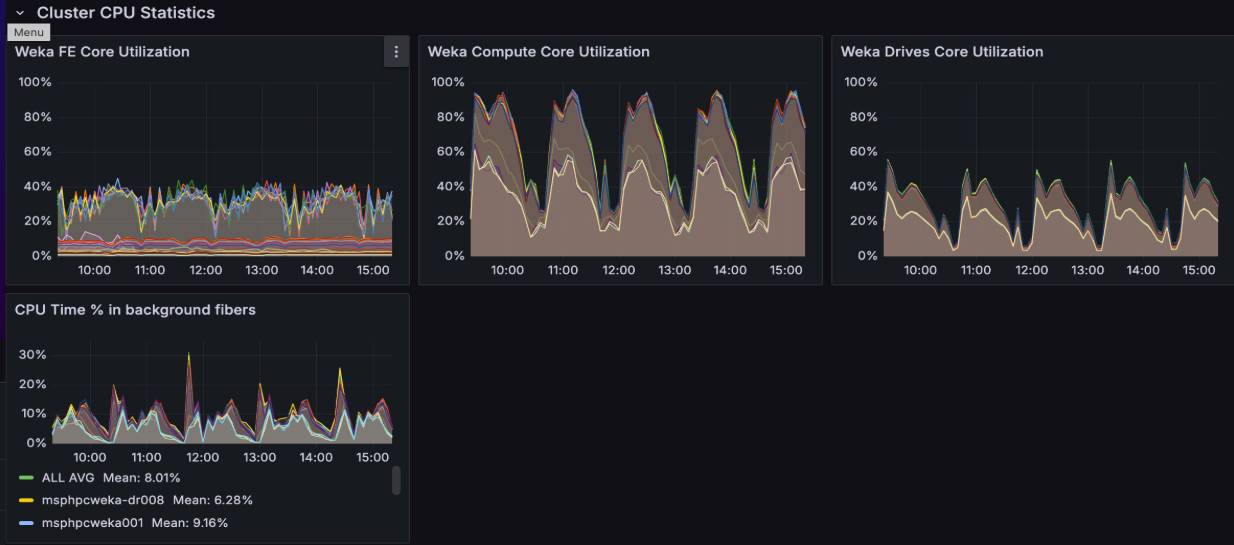Click the Weka Compute Core Utilization title
1234x545 pixels.
click(x=538, y=52)
